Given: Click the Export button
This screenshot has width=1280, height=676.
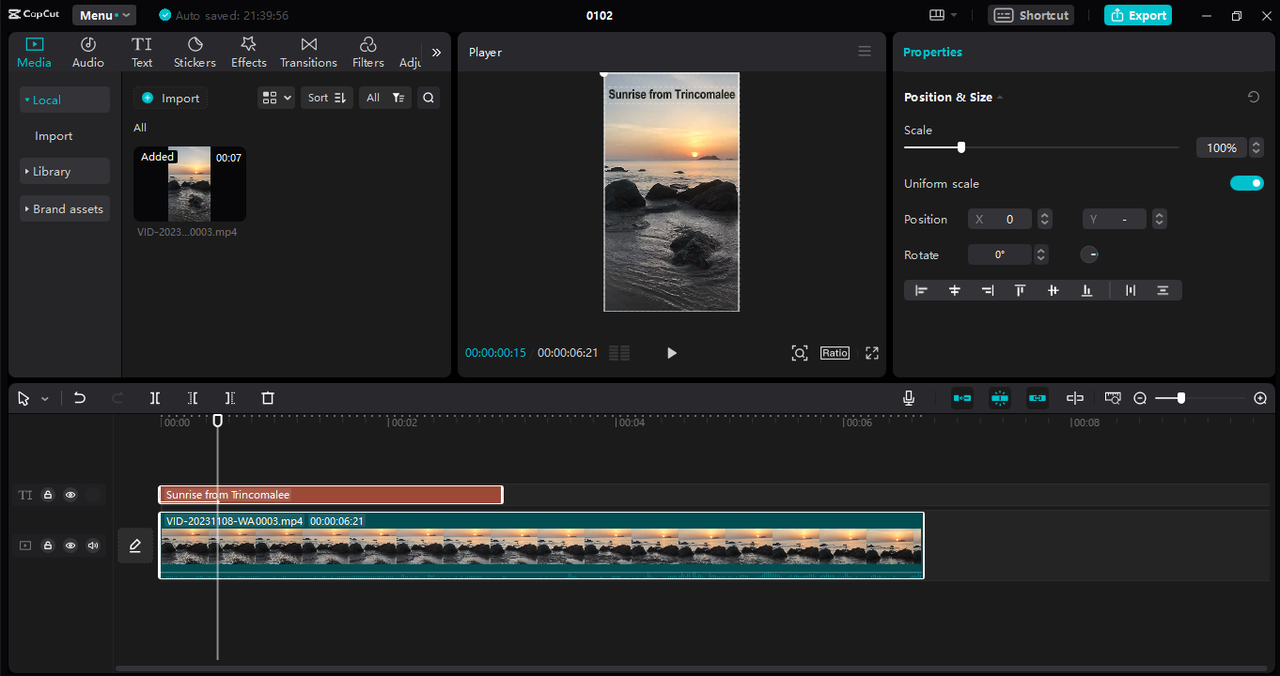Looking at the screenshot, I should tap(1138, 15).
